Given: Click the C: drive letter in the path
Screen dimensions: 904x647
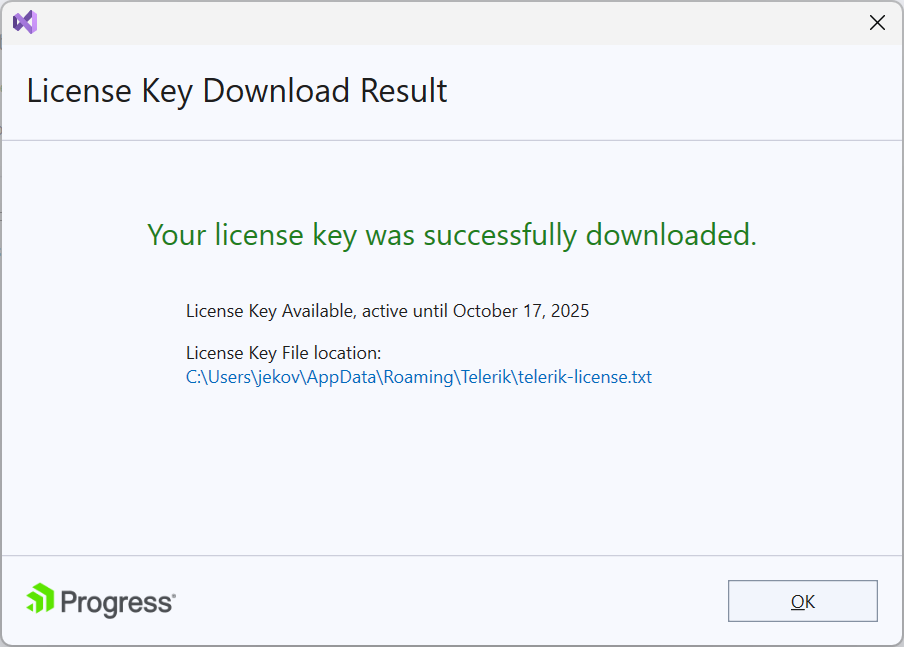Looking at the screenshot, I should (193, 377).
